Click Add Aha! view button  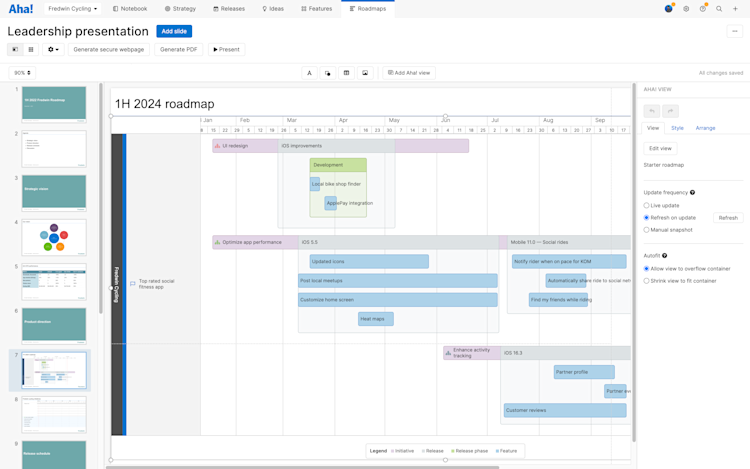point(409,73)
